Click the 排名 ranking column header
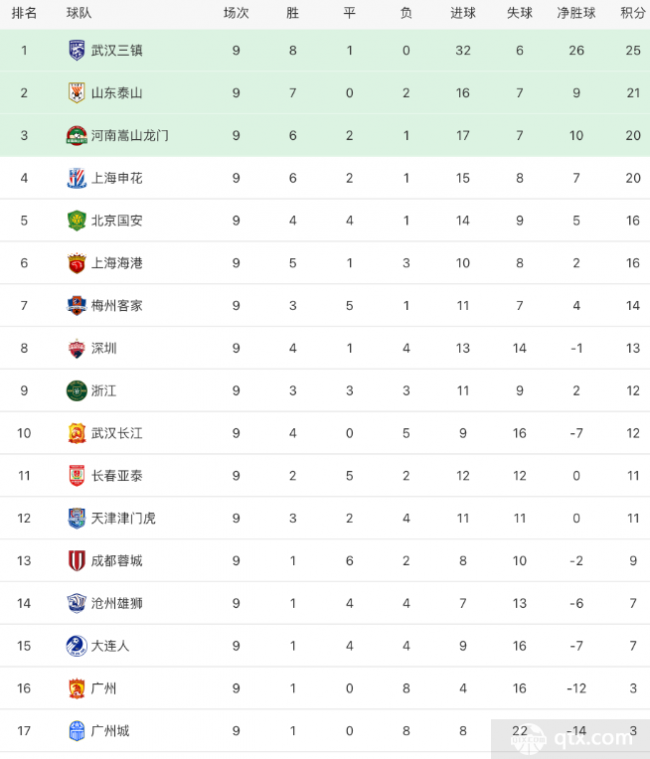 [25, 13]
